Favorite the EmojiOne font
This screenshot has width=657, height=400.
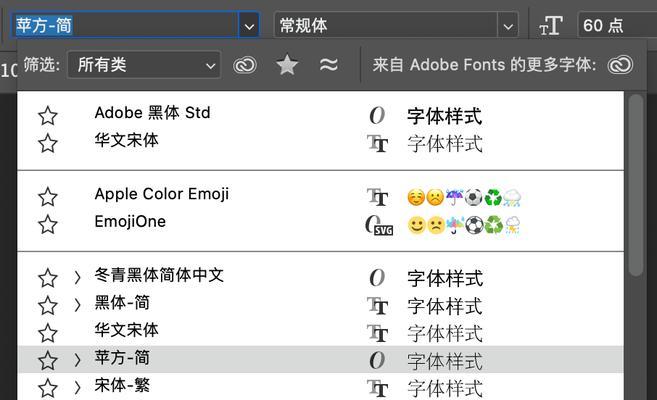[x=48, y=225]
